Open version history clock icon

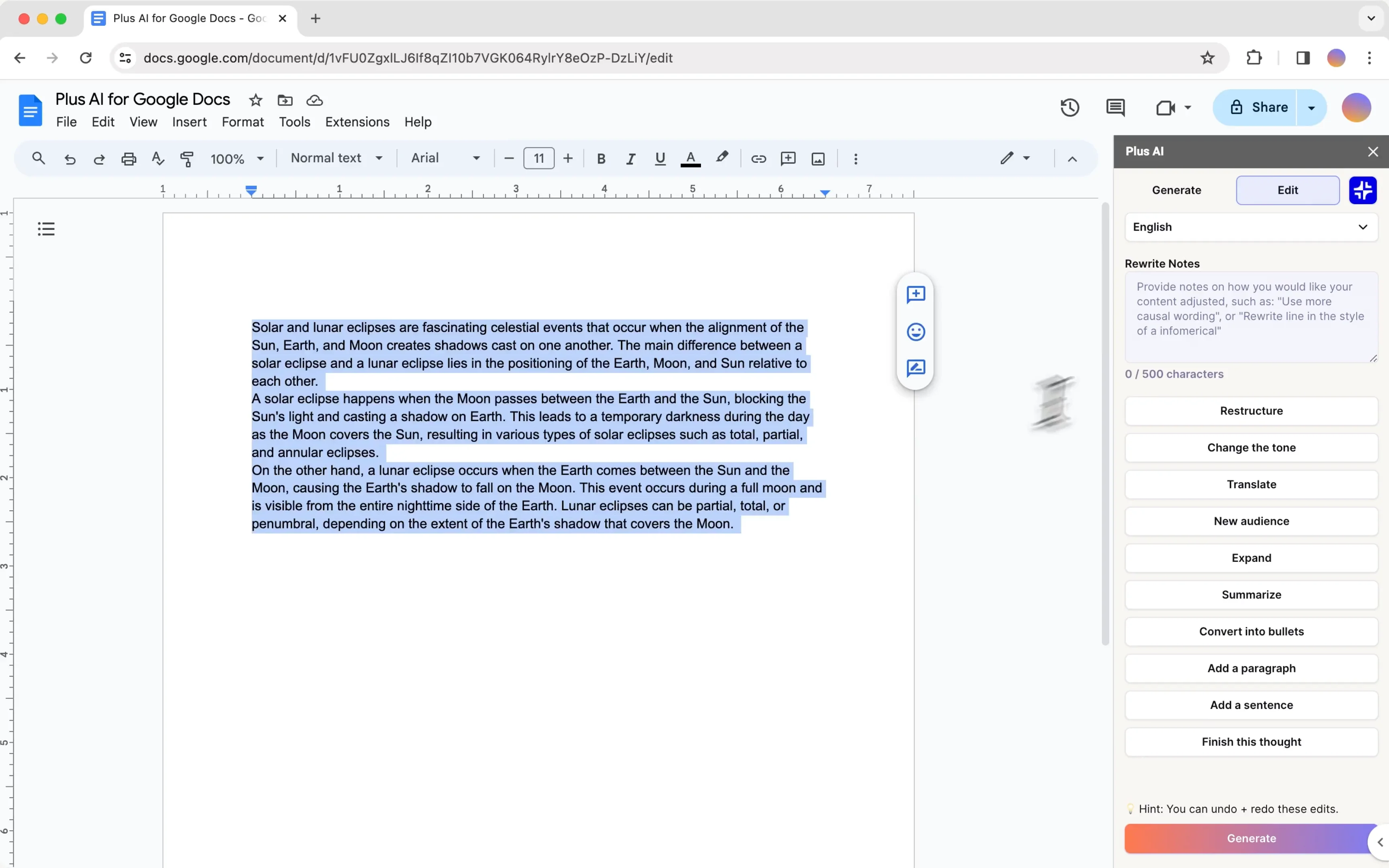[x=1069, y=107]
